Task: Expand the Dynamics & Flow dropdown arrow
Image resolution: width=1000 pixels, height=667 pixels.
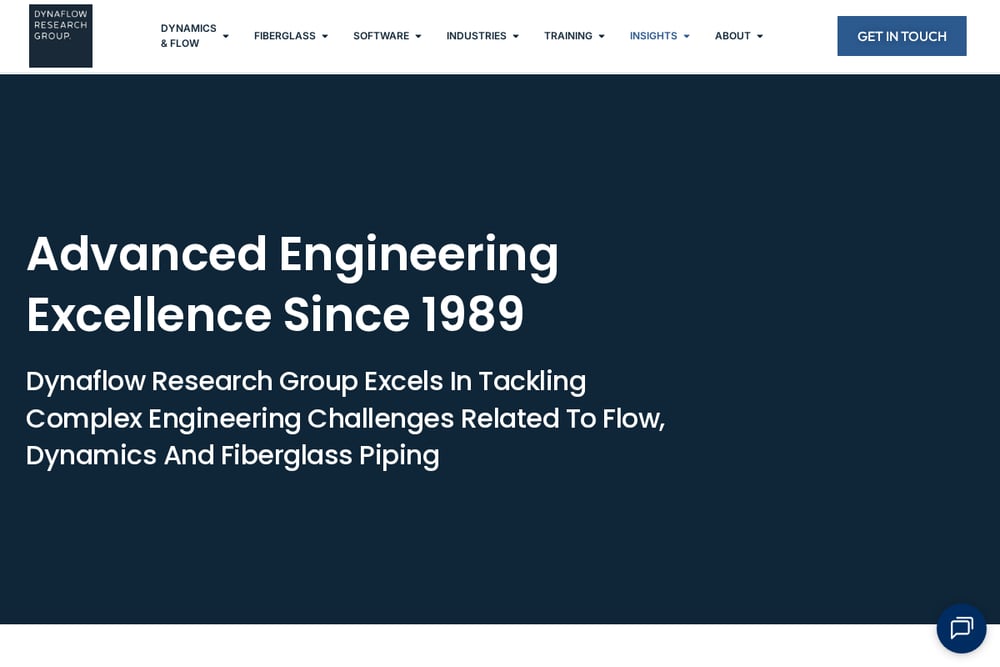Action: click(x=226, y=36)
